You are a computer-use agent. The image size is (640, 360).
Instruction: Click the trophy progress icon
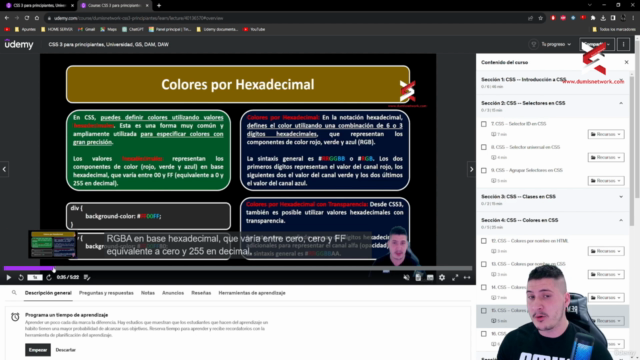533,44
